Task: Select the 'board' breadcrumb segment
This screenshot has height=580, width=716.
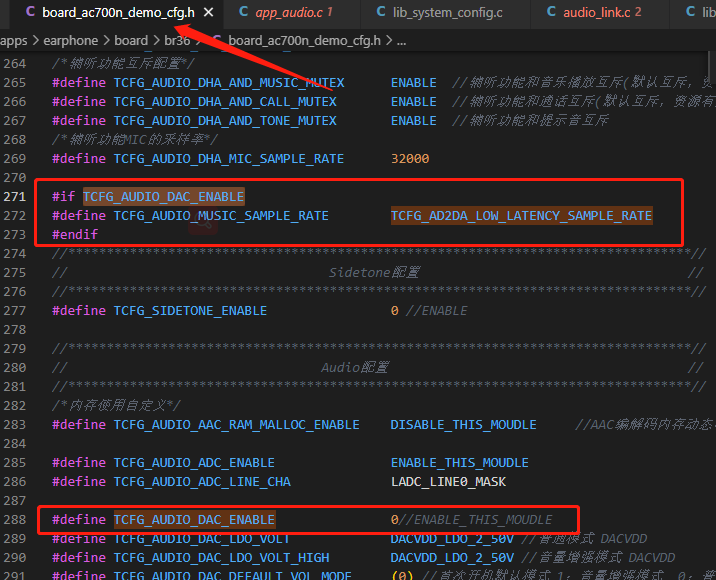Action: pyautogui.click(x=131, y=41)
